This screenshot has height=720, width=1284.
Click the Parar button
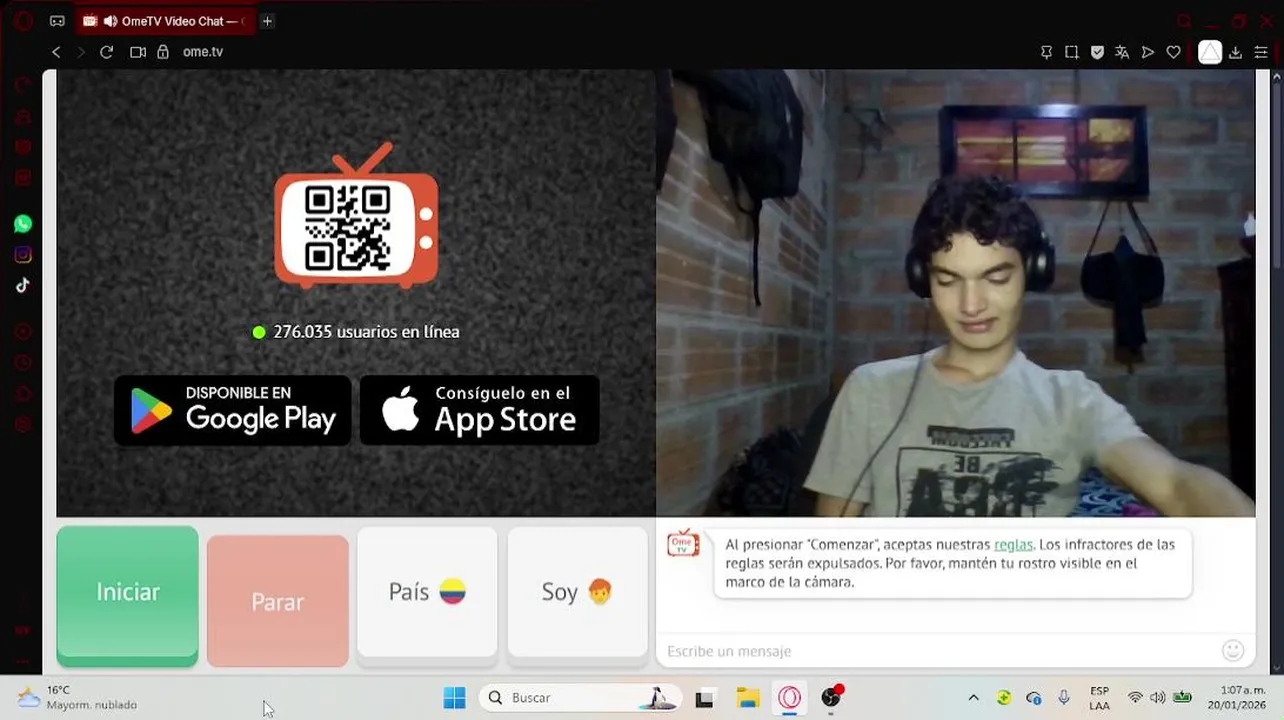tap(278, 601)
